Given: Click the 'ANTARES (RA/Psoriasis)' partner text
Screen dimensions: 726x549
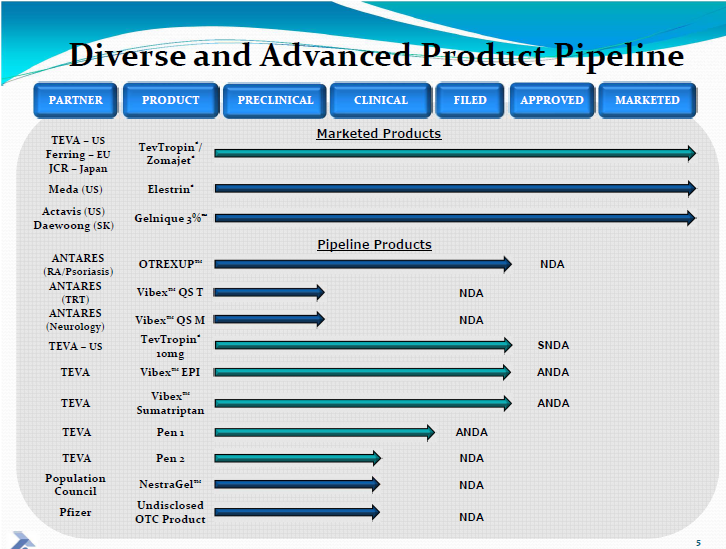Looking at the screenshot, I should (x=78, y=265).
